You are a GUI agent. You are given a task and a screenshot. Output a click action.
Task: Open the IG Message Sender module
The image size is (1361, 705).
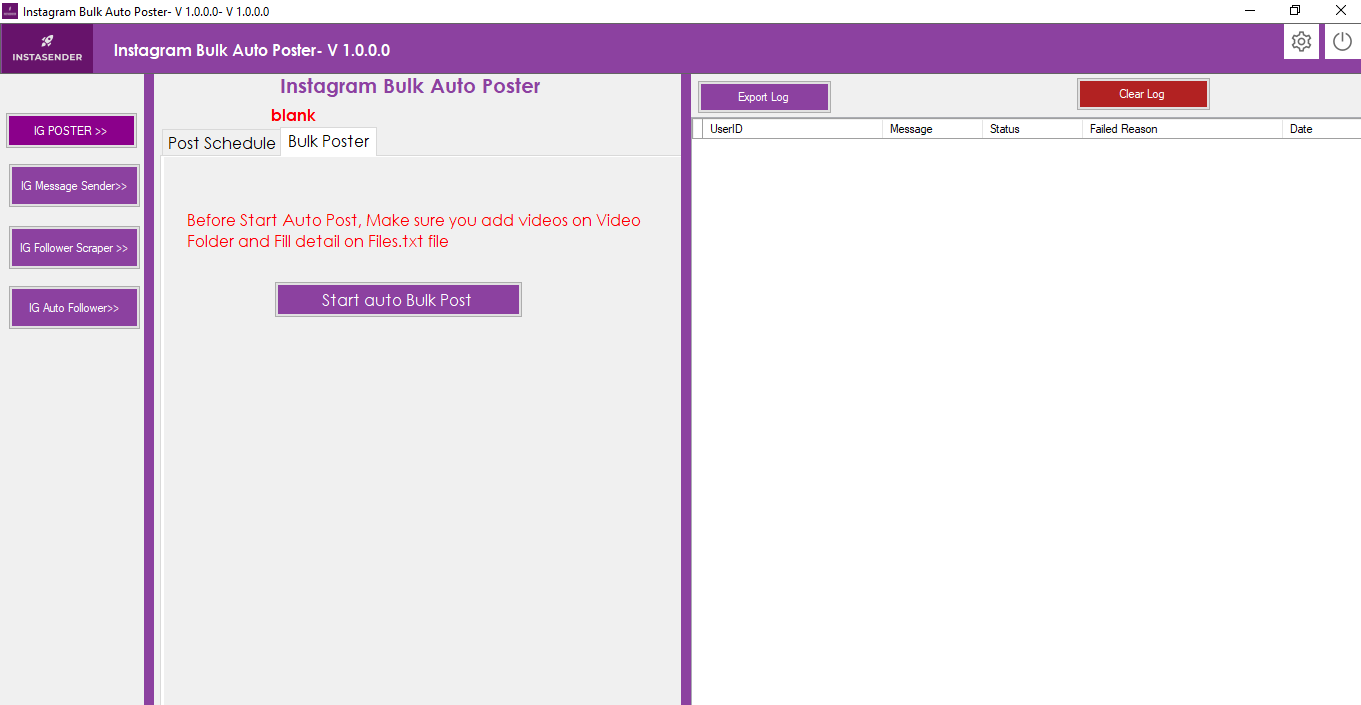coord(74,186)
